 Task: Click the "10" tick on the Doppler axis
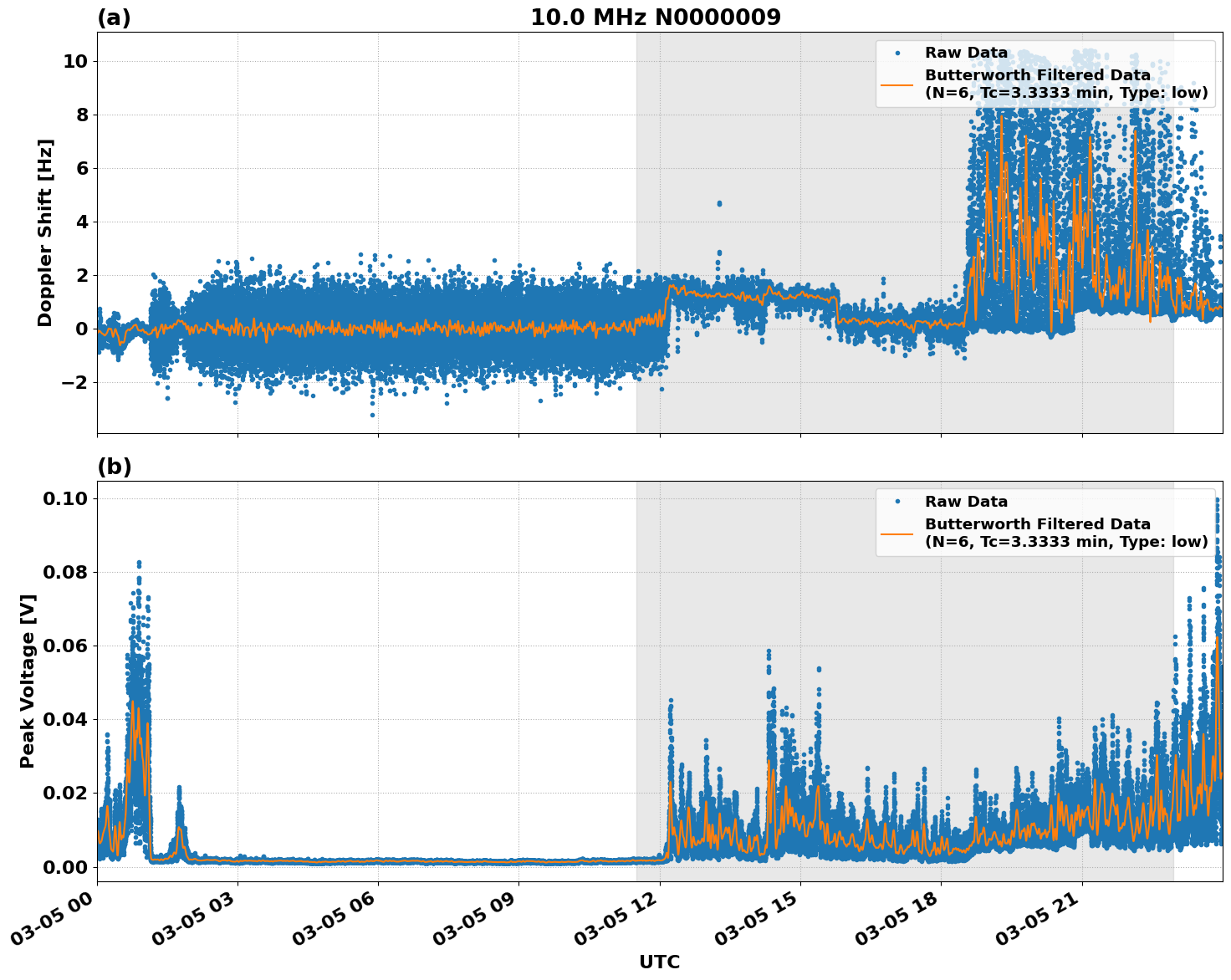point(75,61)
